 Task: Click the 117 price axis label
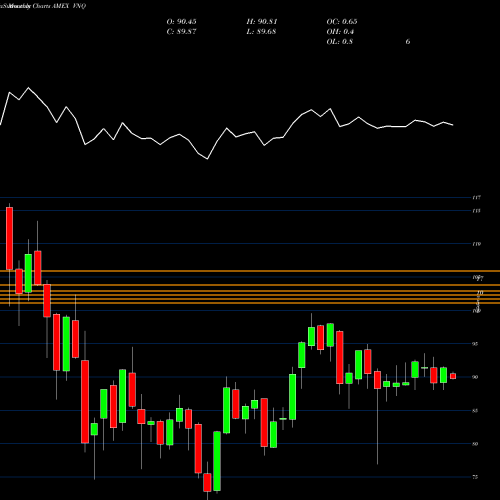pos(476,198)
